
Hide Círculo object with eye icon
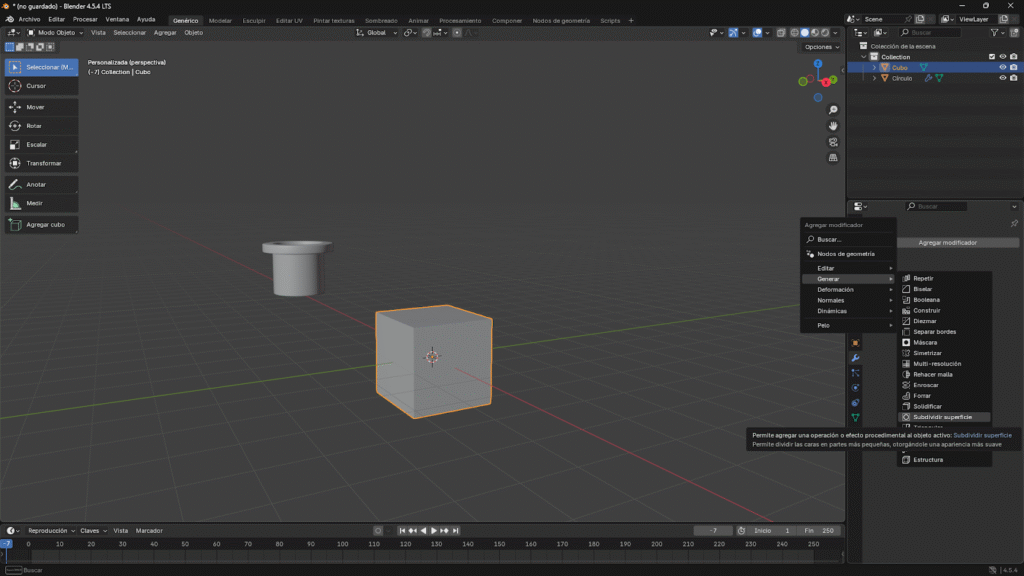point(1003,78)
